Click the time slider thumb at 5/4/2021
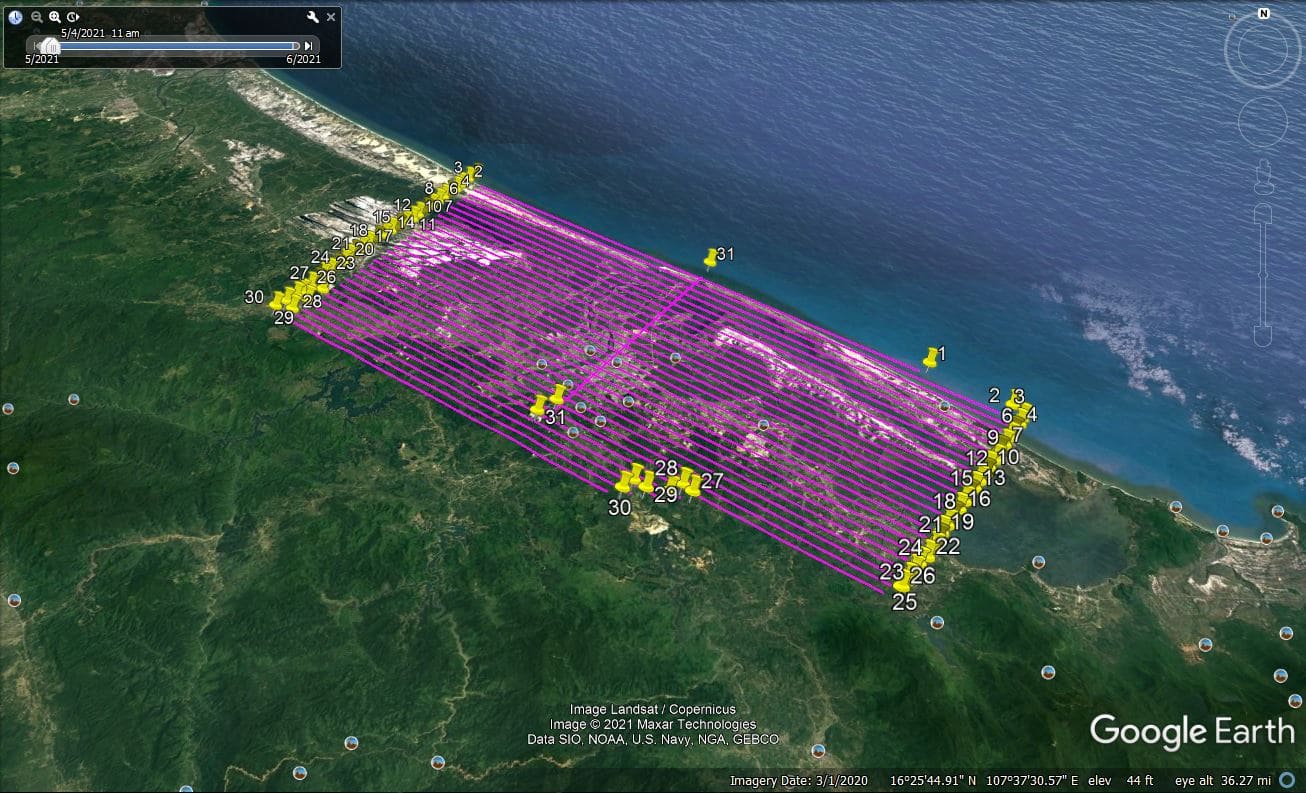 coord(50,46)
